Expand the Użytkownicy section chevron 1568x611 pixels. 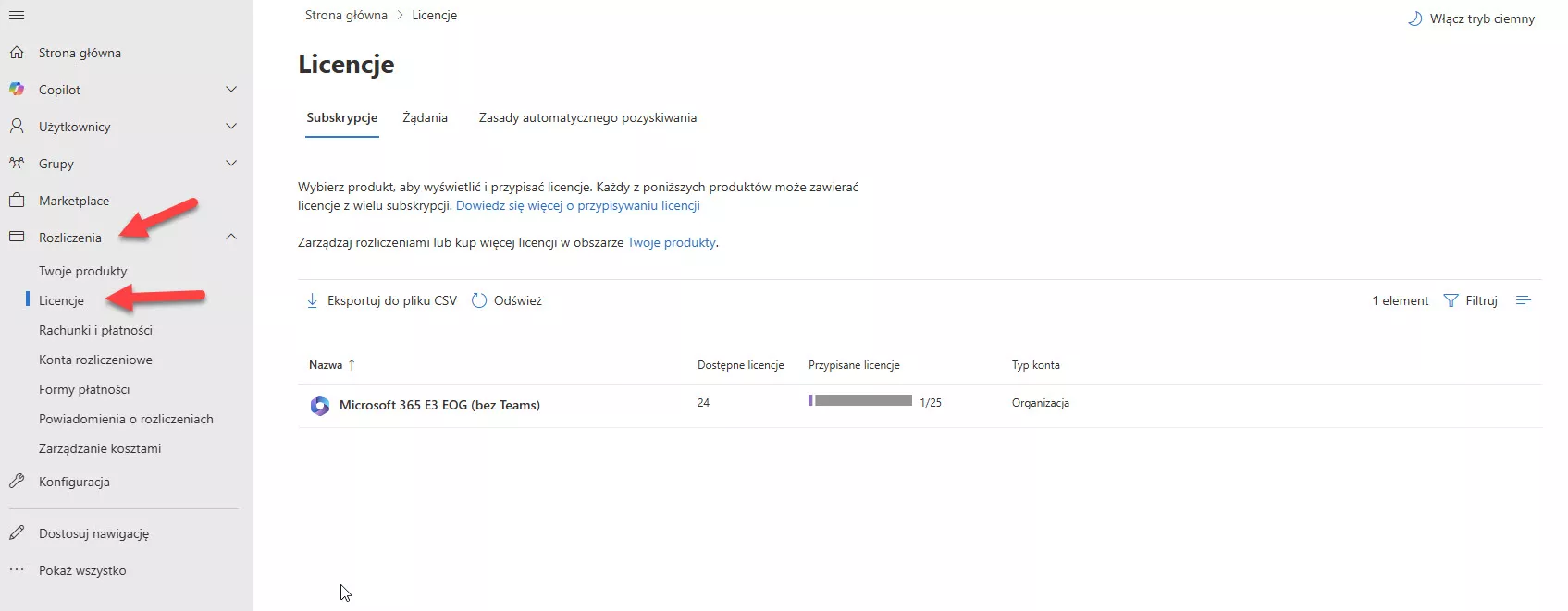(x=231, y=127)
